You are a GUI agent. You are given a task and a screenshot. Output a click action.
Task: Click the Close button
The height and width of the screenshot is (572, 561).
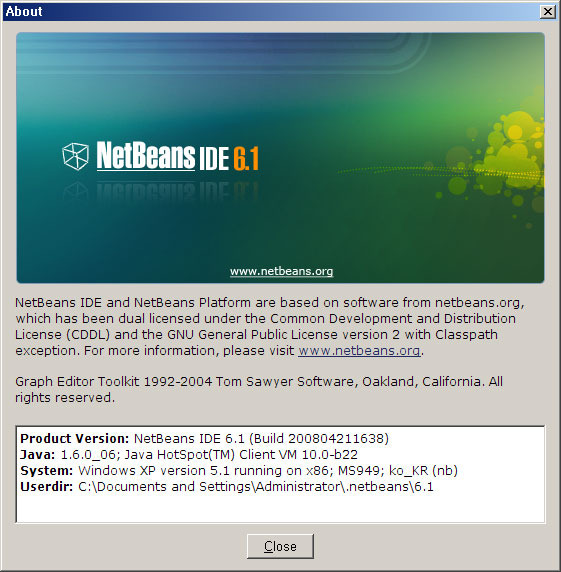point(280,546)
